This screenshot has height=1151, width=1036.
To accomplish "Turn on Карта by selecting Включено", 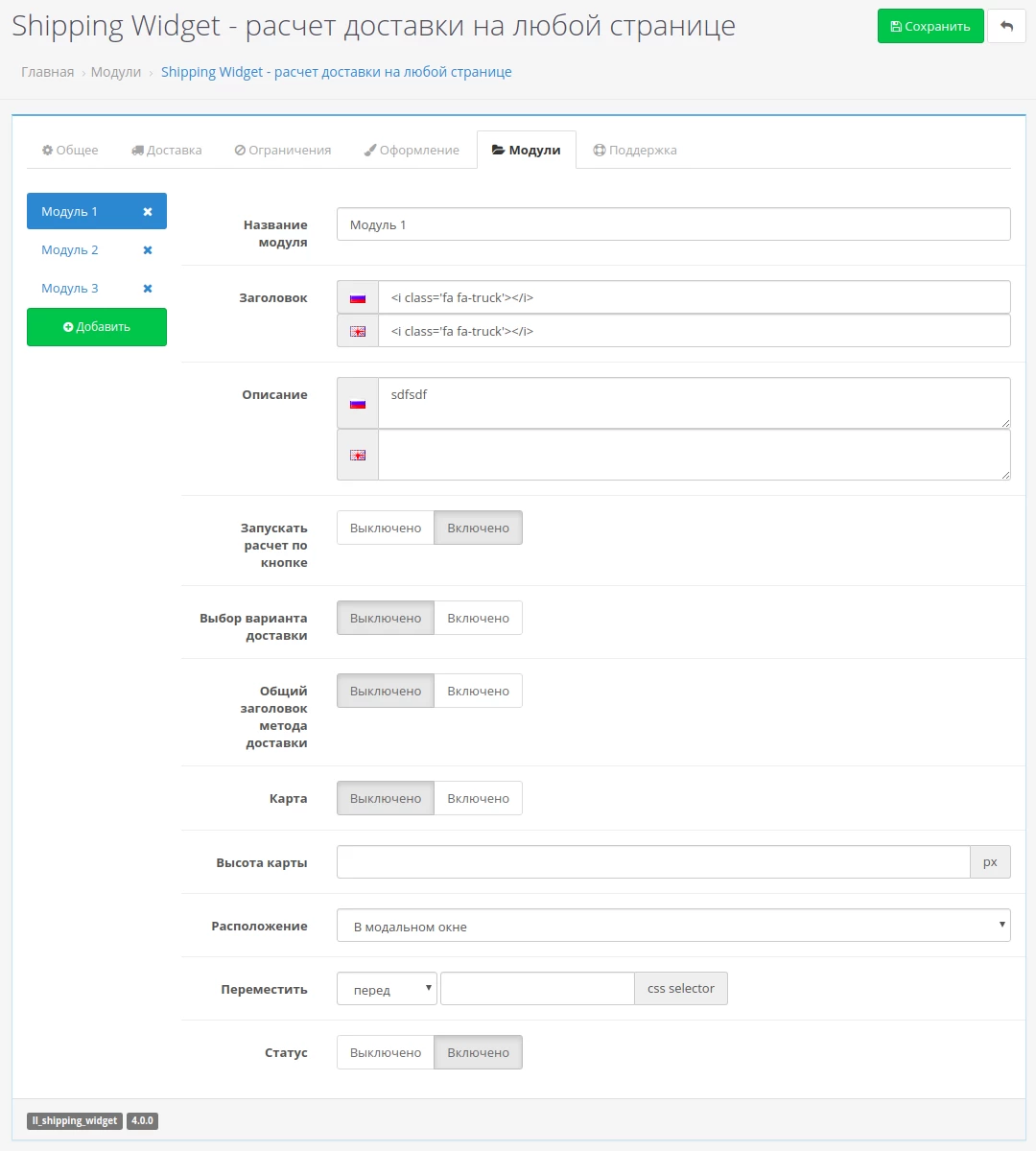I will tap(478, 798).
